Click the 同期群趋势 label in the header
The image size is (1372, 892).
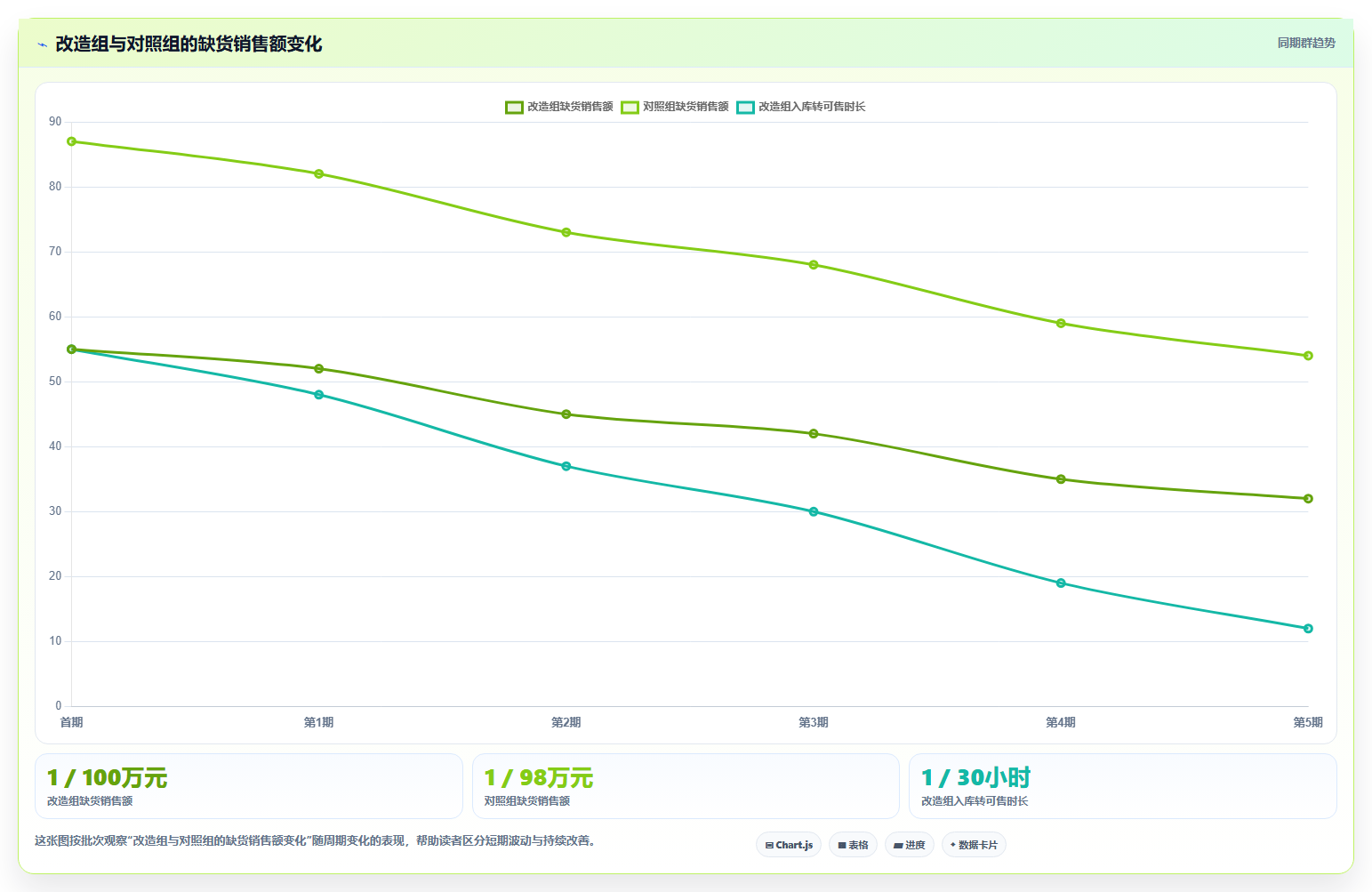1306,43
